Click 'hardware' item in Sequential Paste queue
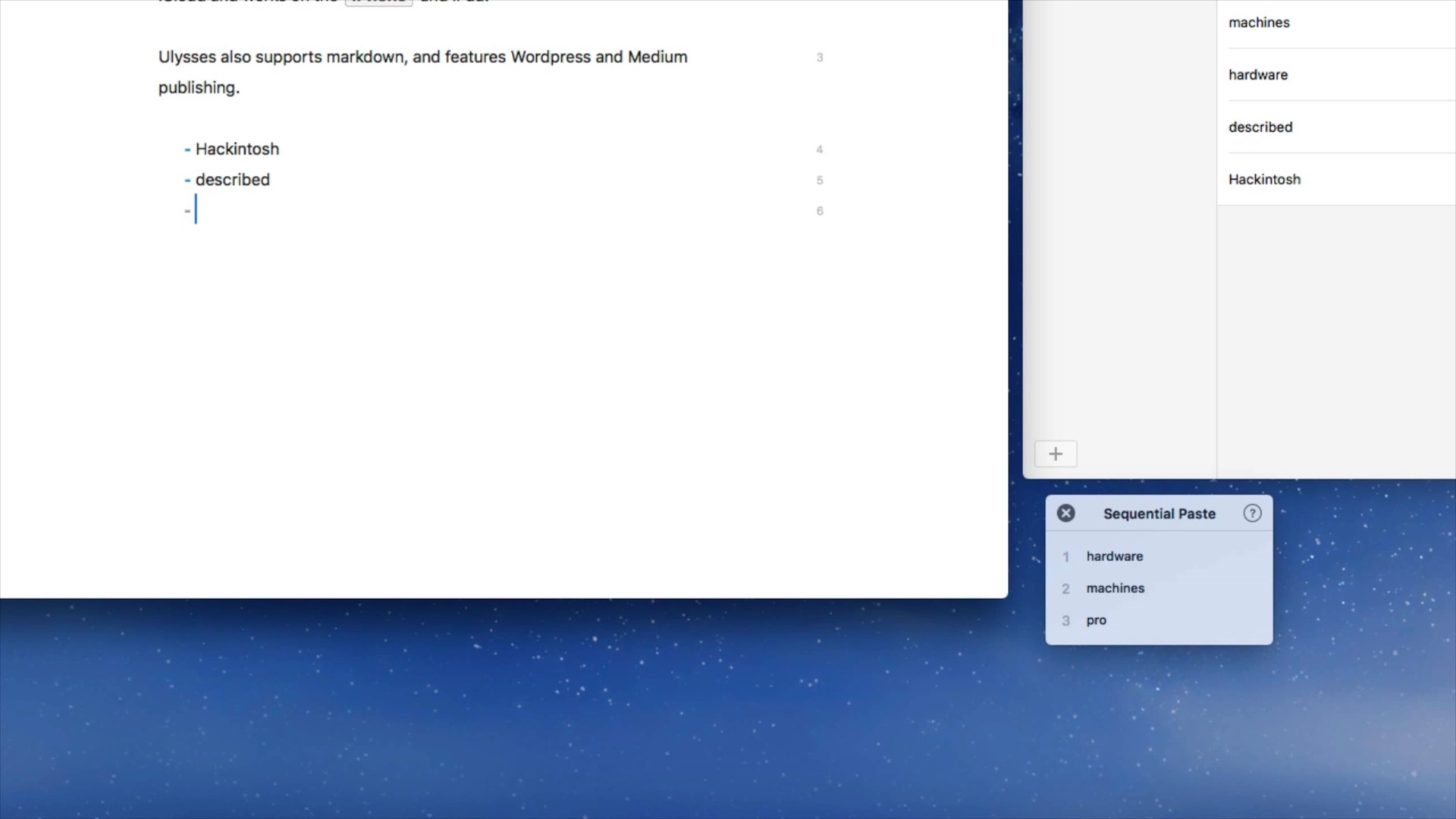The height and width of the screenshot is (819, 1456). click(1114, 557)
